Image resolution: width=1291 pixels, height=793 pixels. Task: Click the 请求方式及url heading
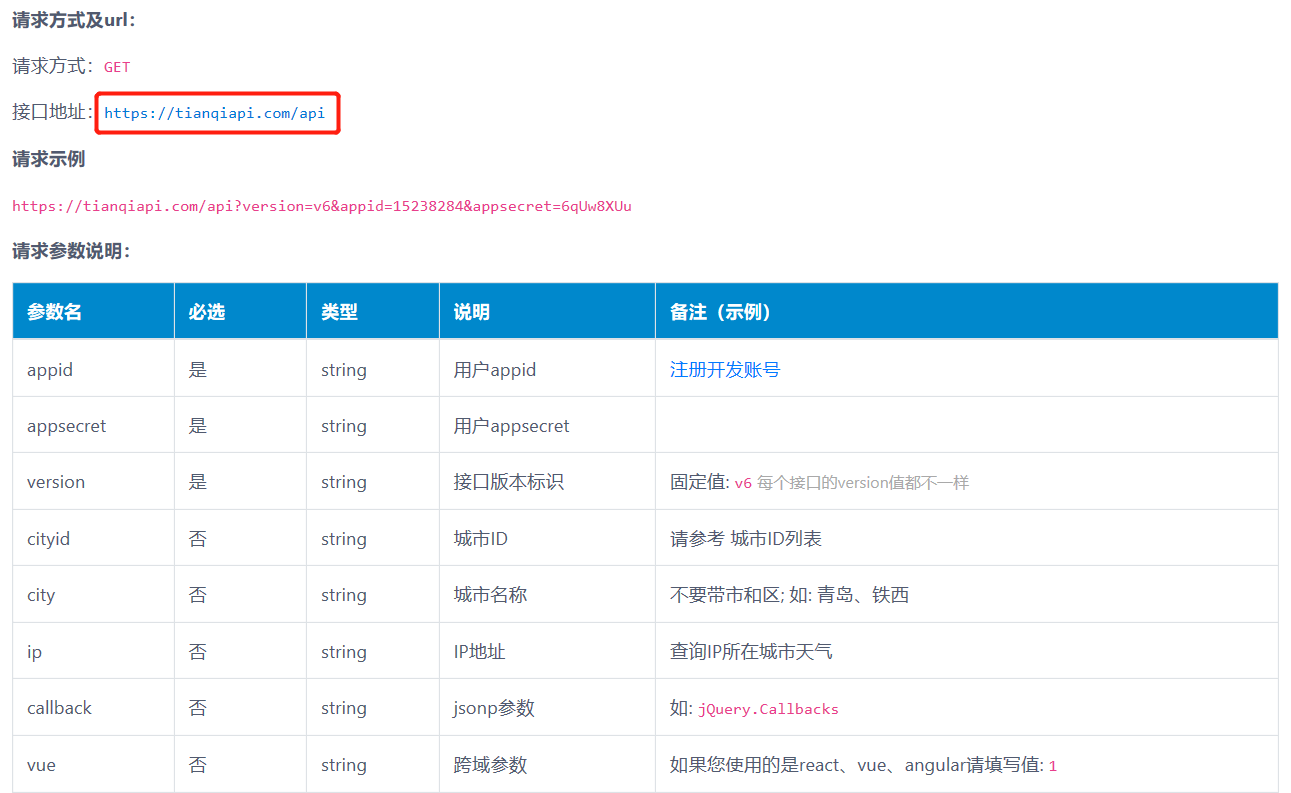pos(73,20)
